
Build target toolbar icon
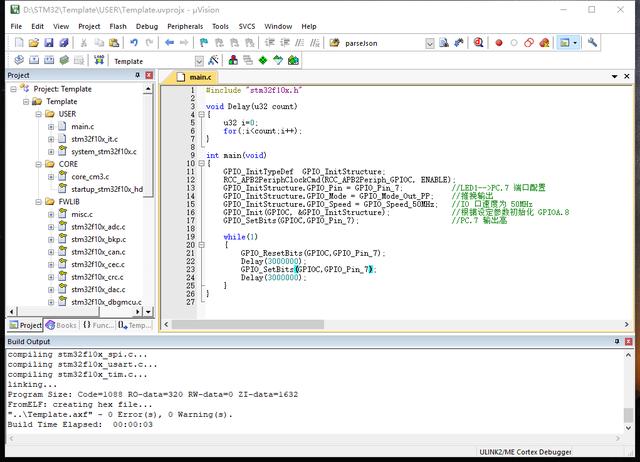34,60
